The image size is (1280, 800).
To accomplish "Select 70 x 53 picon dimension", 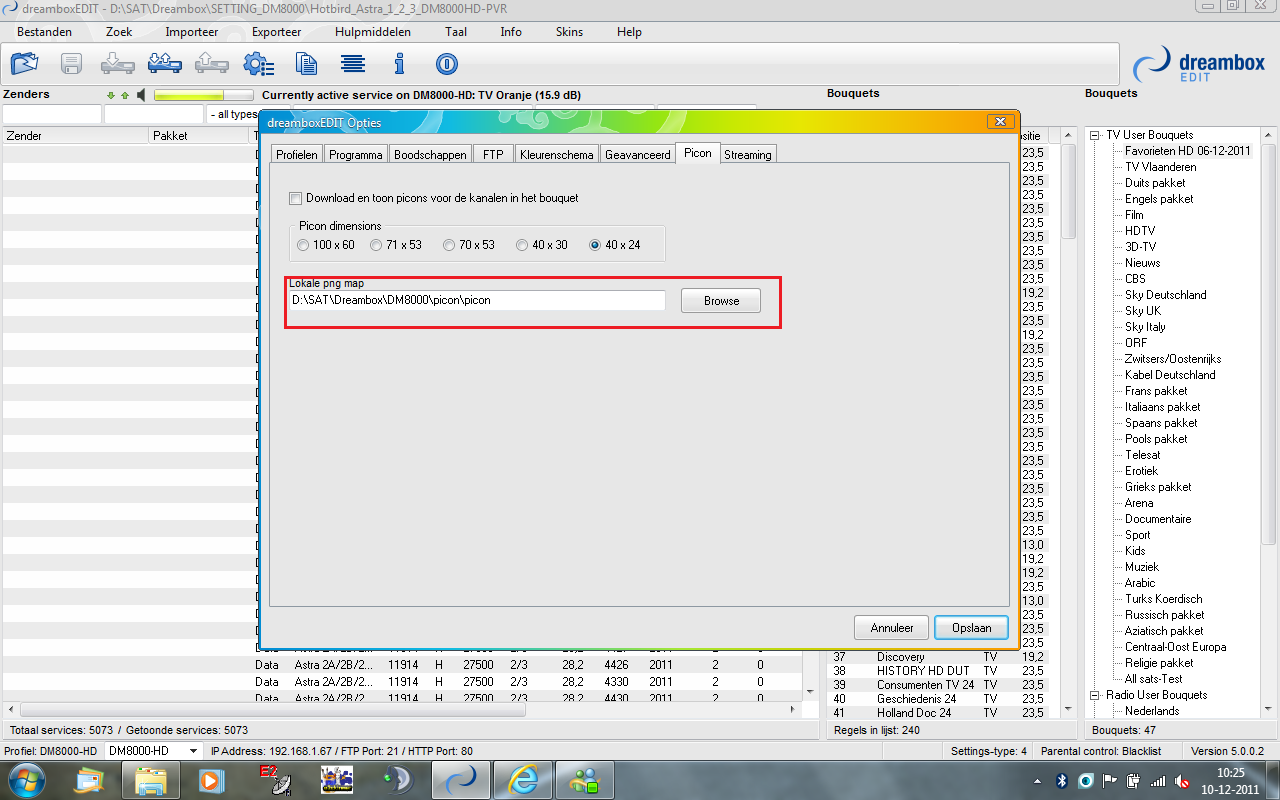I will [449, 244].
